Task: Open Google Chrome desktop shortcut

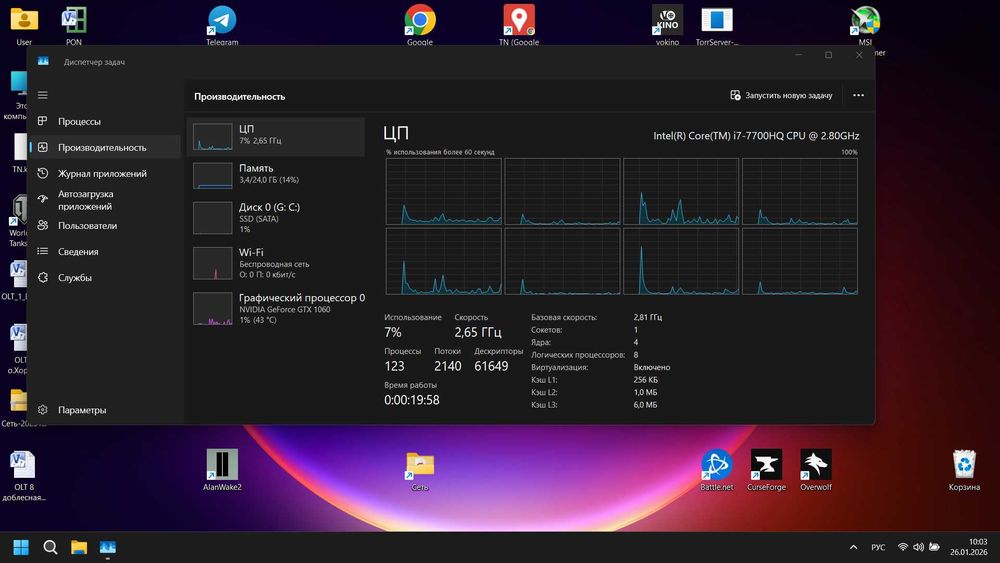Action: pyautogui.click(x=420, y=25)
